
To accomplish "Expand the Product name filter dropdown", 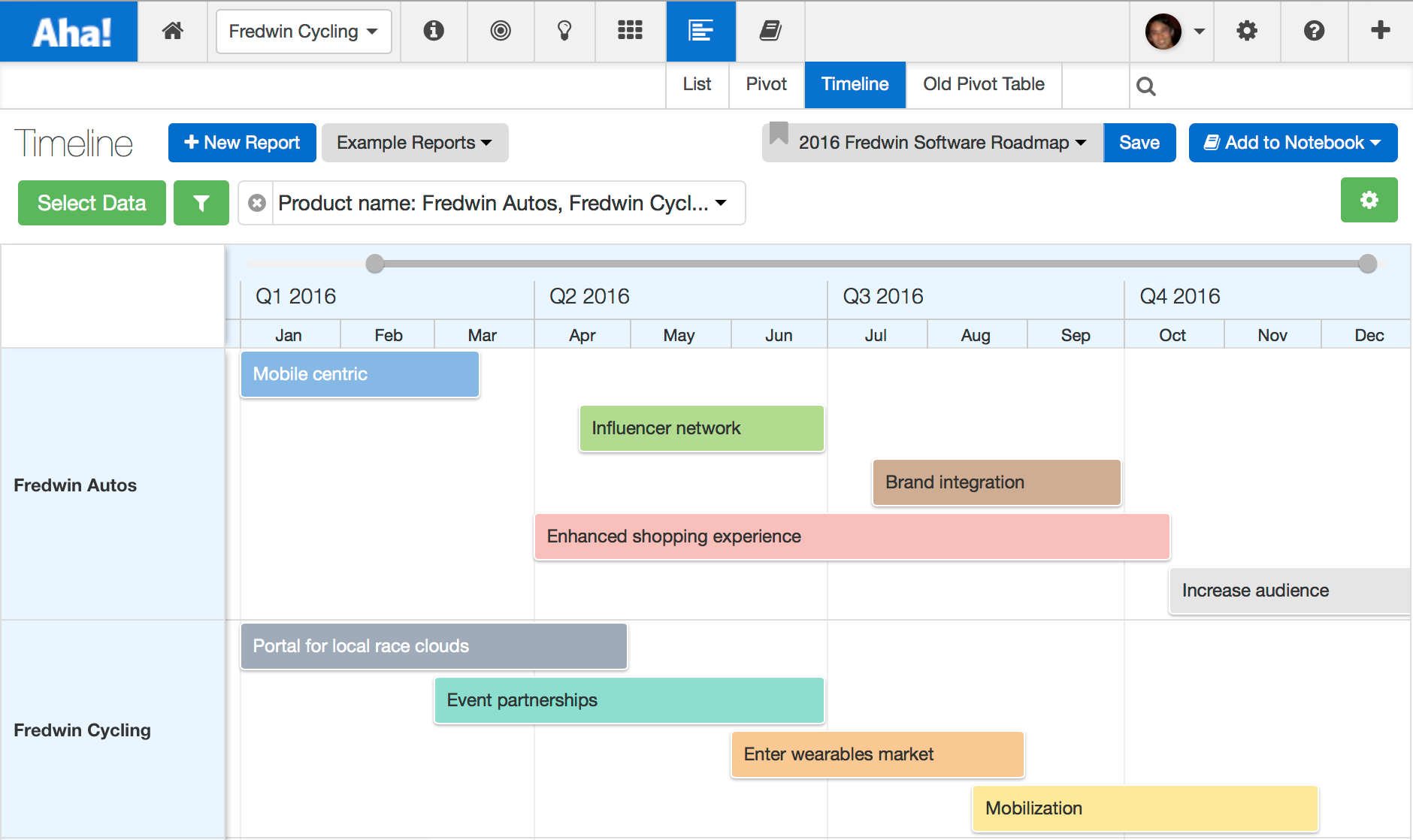I will 722,203.
